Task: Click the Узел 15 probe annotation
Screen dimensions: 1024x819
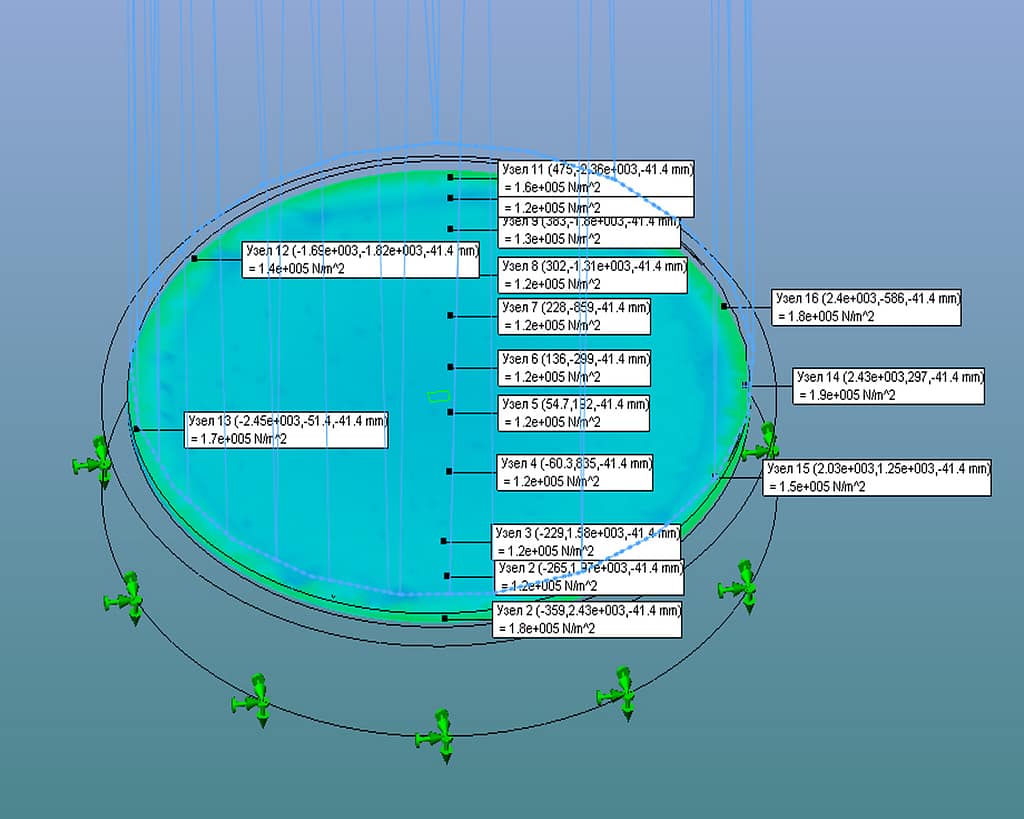Action: (x=877, y=477)
